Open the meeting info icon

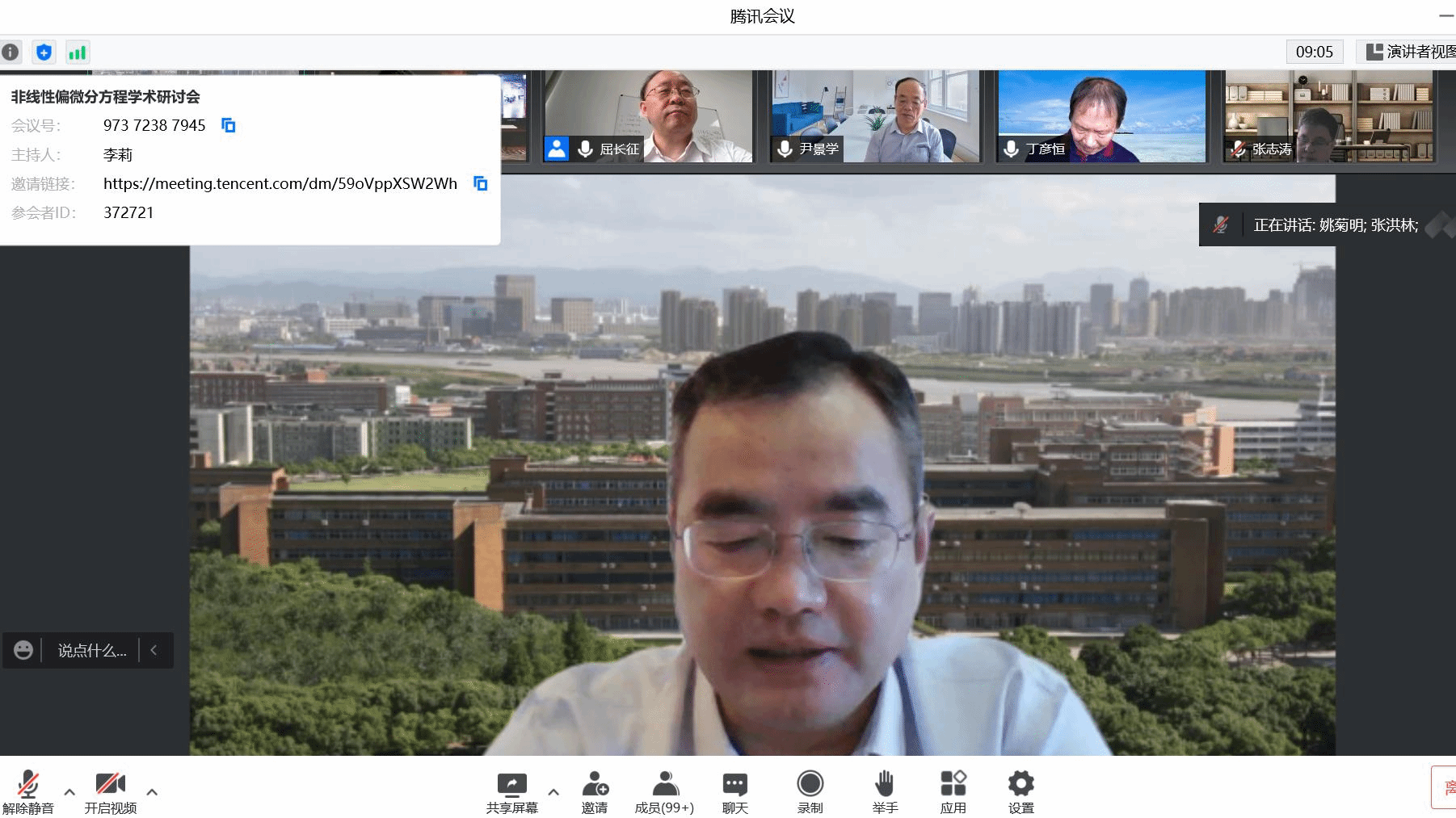(11, 52)
